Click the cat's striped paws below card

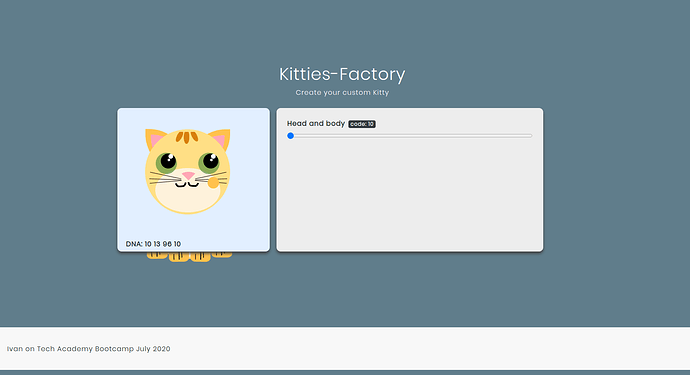coord(189,256)
